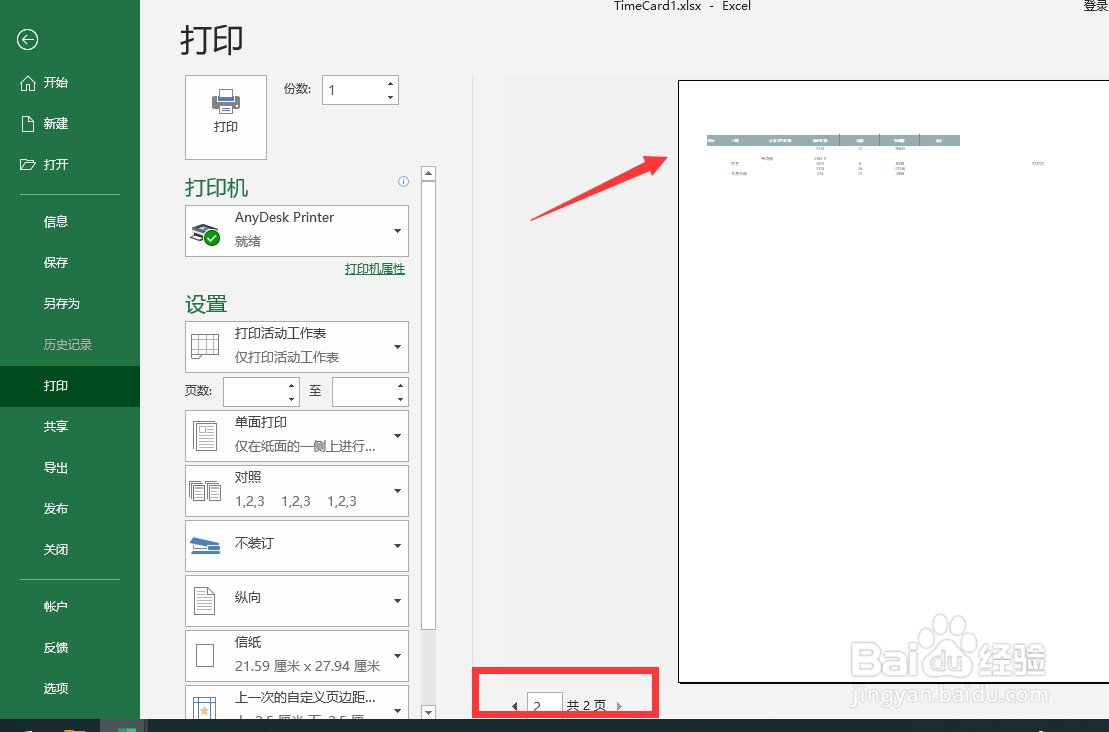
Task: Click the Open folder icon
Action: tap(28, 165)
